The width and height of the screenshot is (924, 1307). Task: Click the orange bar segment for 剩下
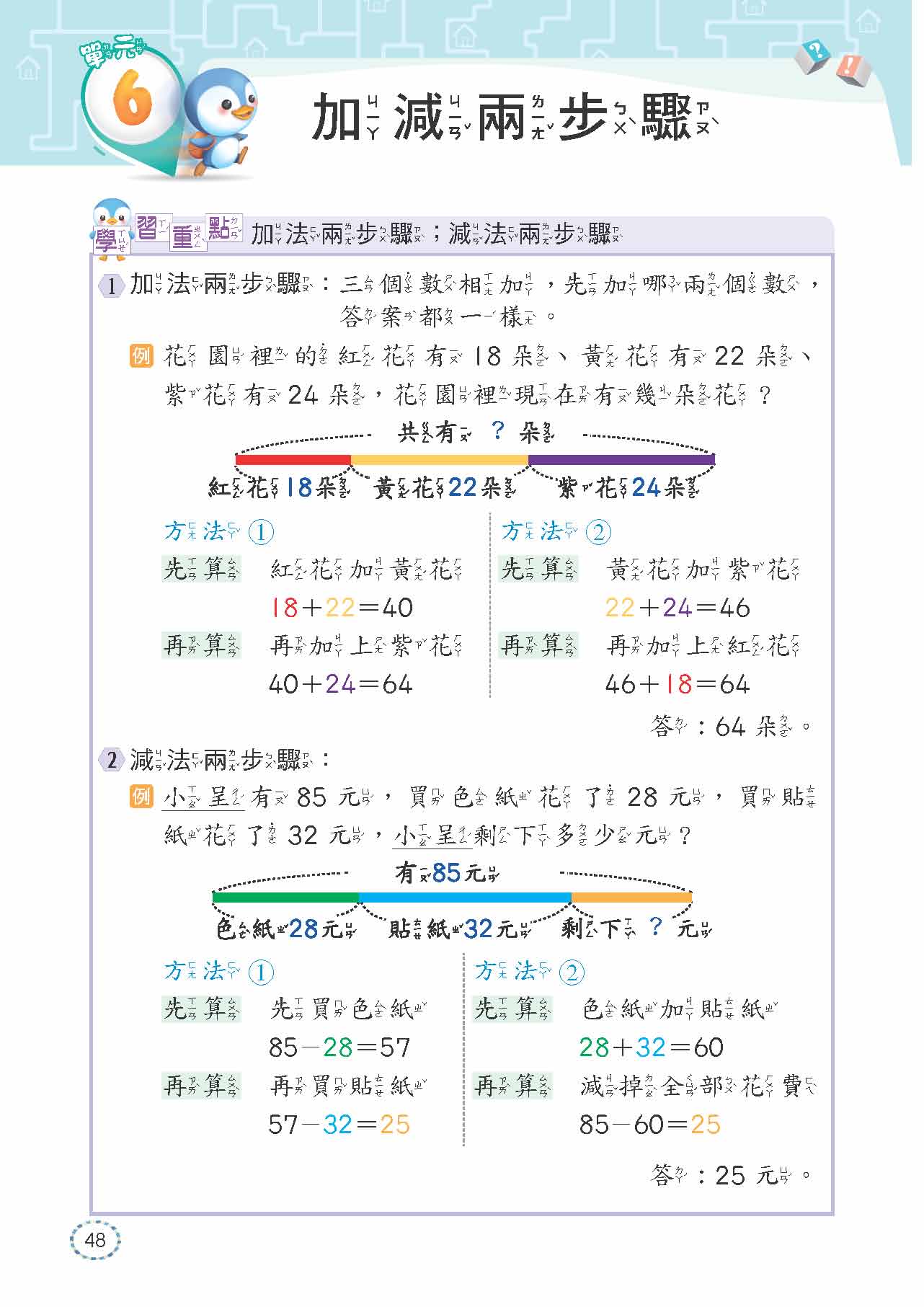click(x=631, y=898)
